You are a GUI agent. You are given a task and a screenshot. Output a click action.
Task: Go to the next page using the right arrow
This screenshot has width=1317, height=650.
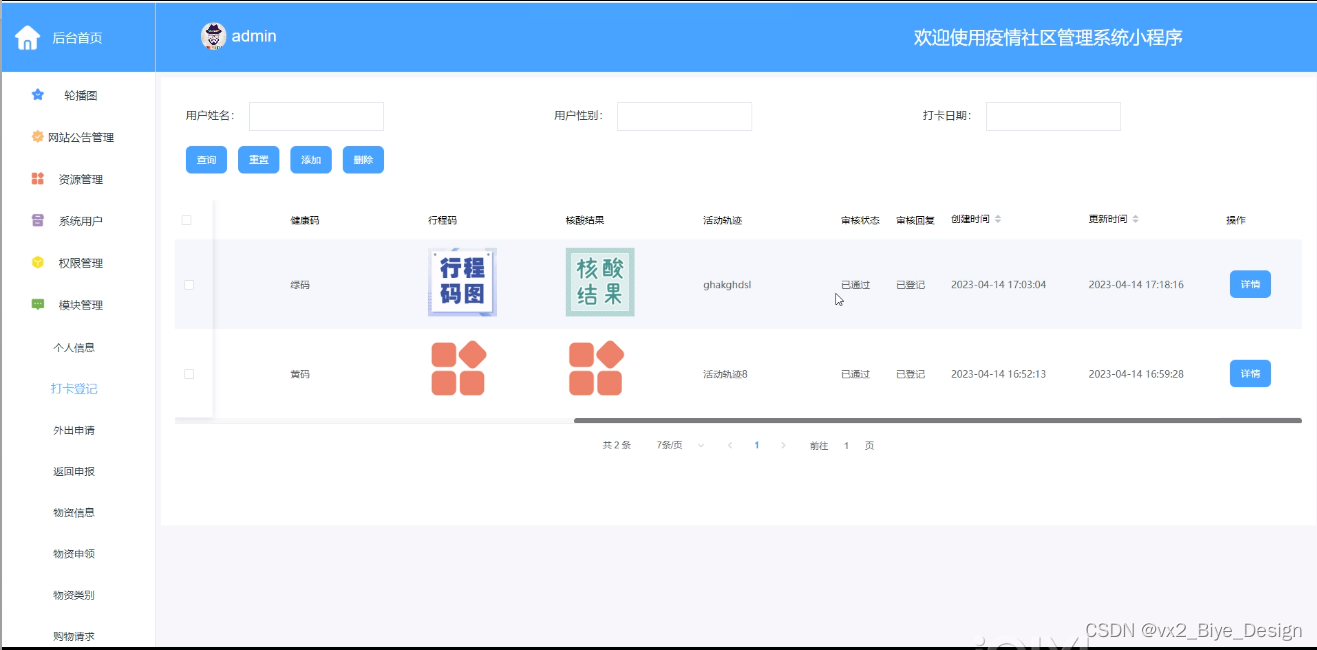pyautogui.click(x=783, y=445)
